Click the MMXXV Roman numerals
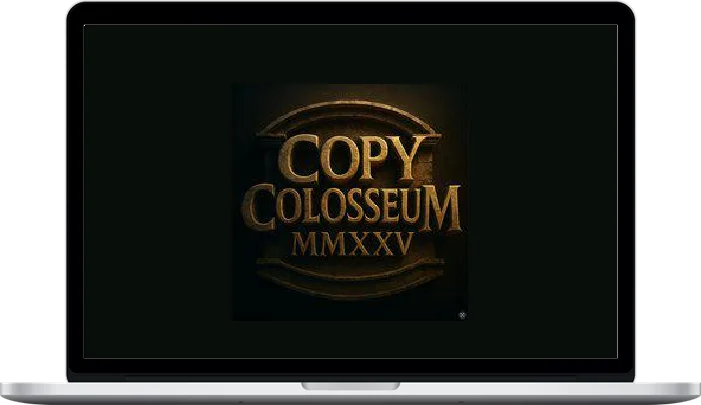This screenshot has width=701, height=405. (x=352, y=245)
